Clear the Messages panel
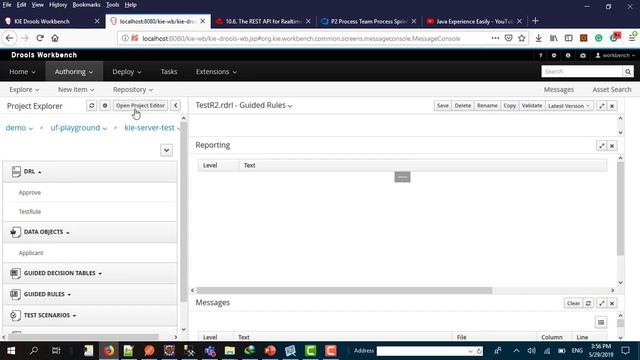 [x=573, y=303]
